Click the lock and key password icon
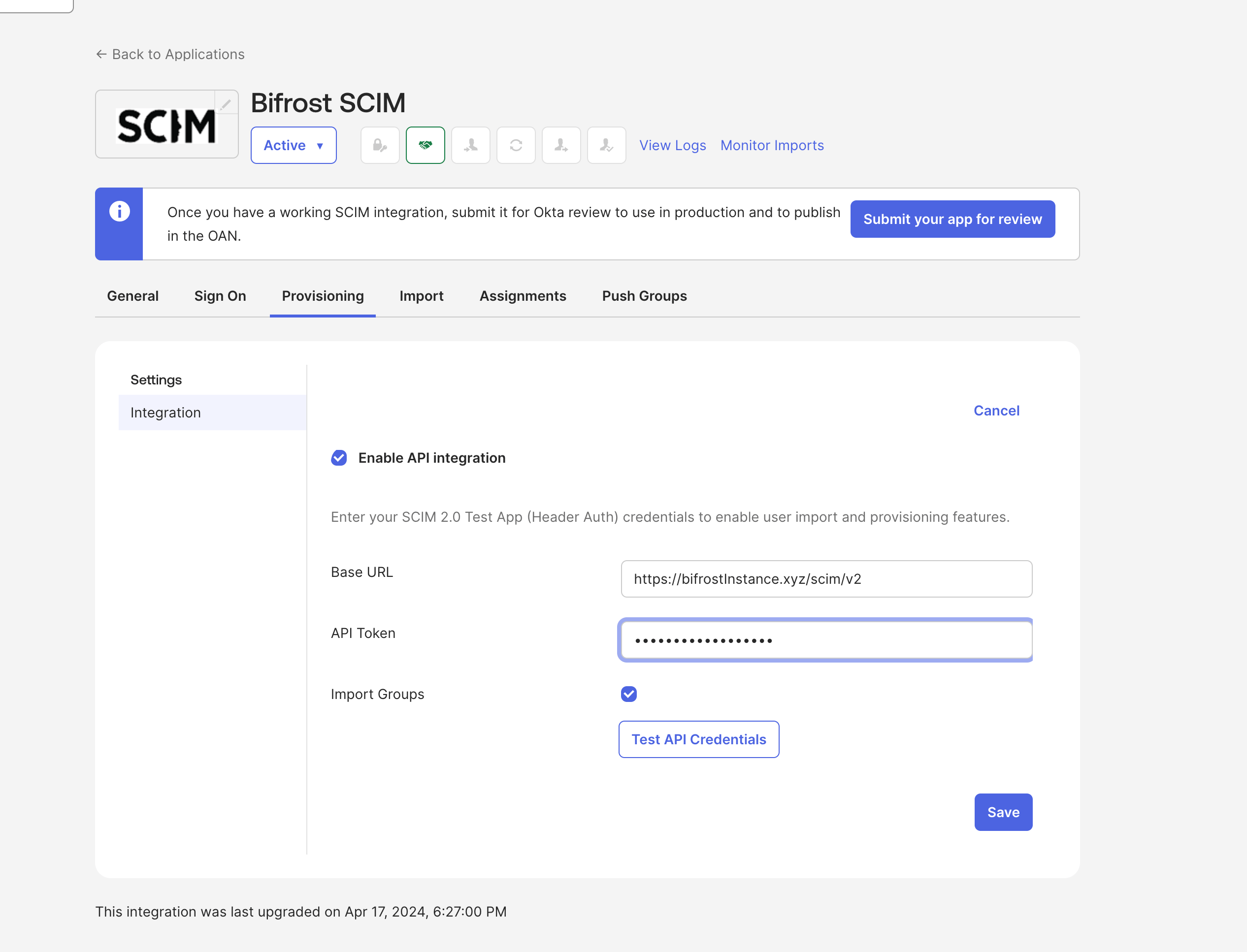The image size is (1247, 952). [x=380, y=145]
